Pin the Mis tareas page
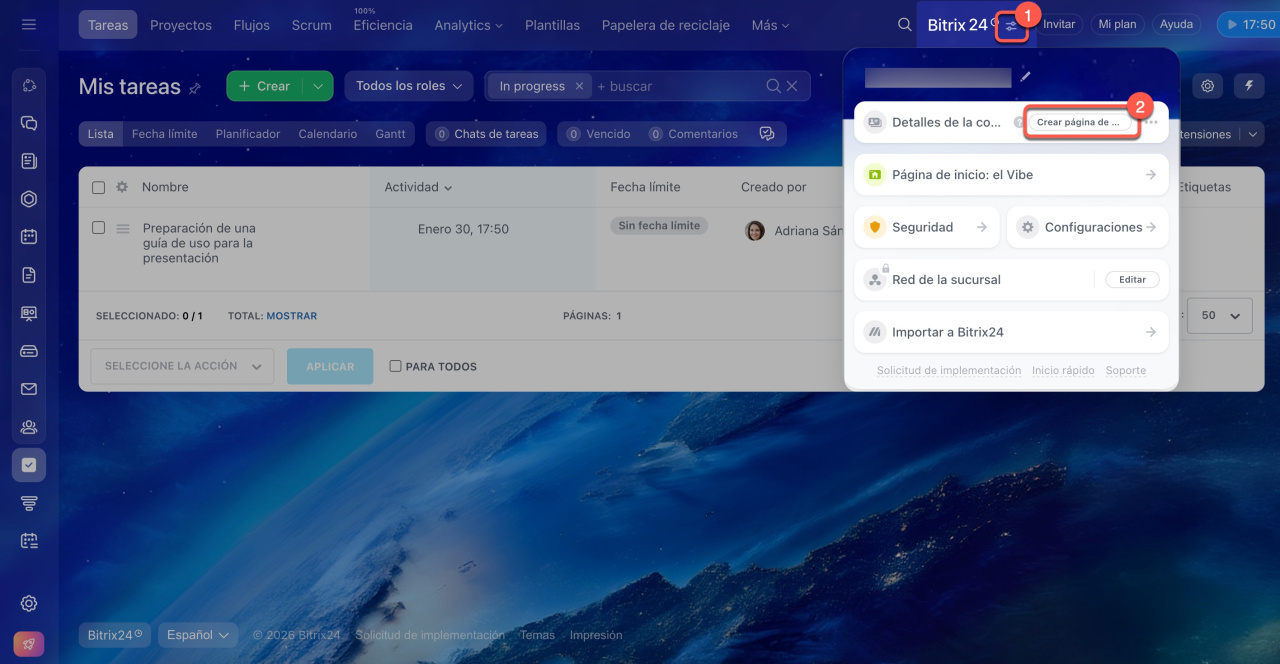 pyautogui.click(x=195, y=88)
